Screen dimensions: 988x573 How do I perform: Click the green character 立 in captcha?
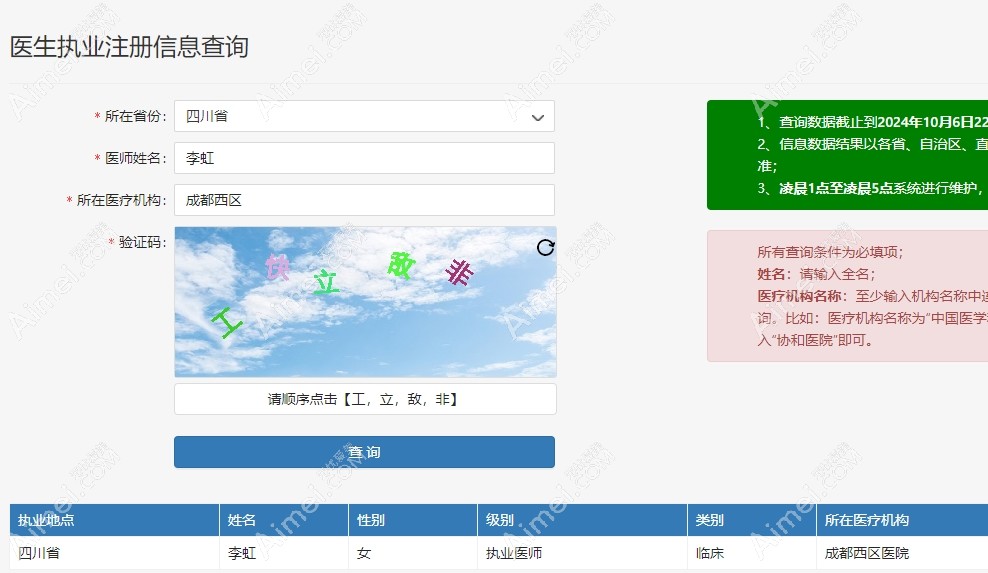[326, 282]
